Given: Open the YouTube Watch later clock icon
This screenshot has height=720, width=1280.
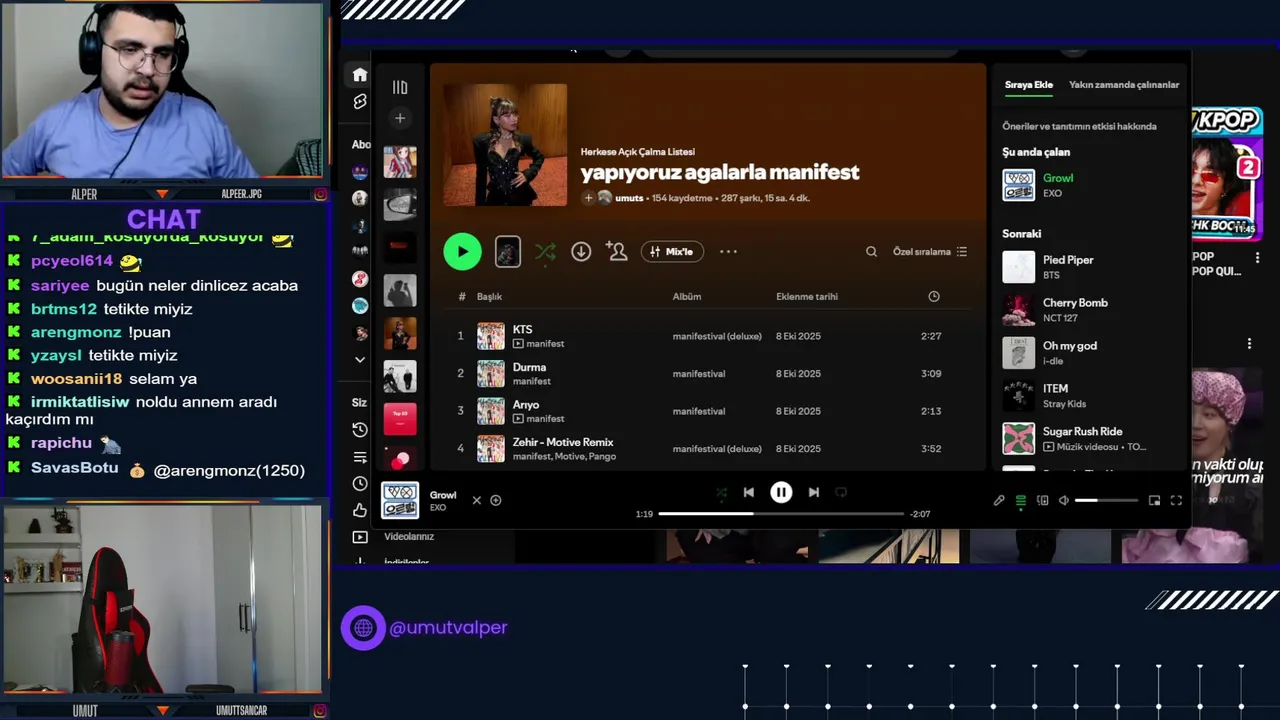Looking at the screenshot, I should point(360,484).
